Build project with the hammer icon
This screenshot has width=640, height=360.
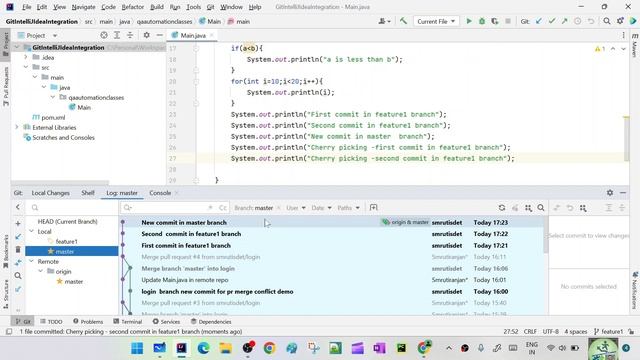(x=403, y=21)
